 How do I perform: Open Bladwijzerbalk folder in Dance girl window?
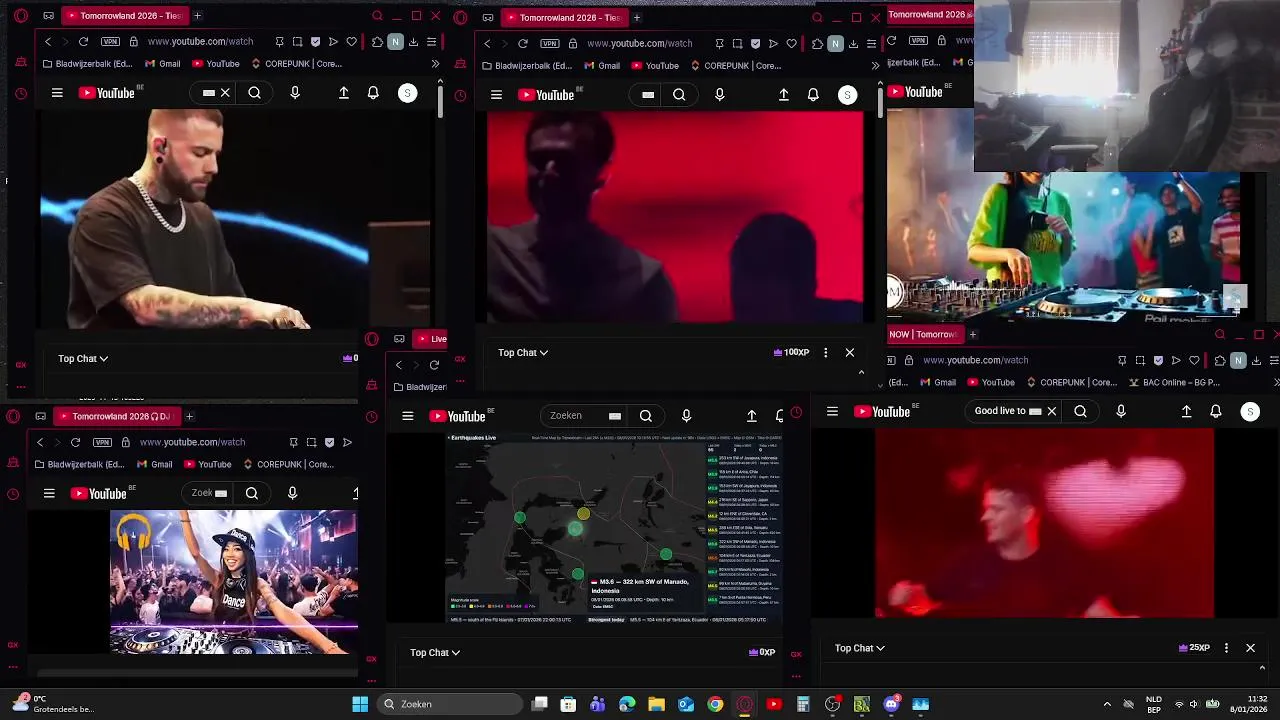coord(82,464)
